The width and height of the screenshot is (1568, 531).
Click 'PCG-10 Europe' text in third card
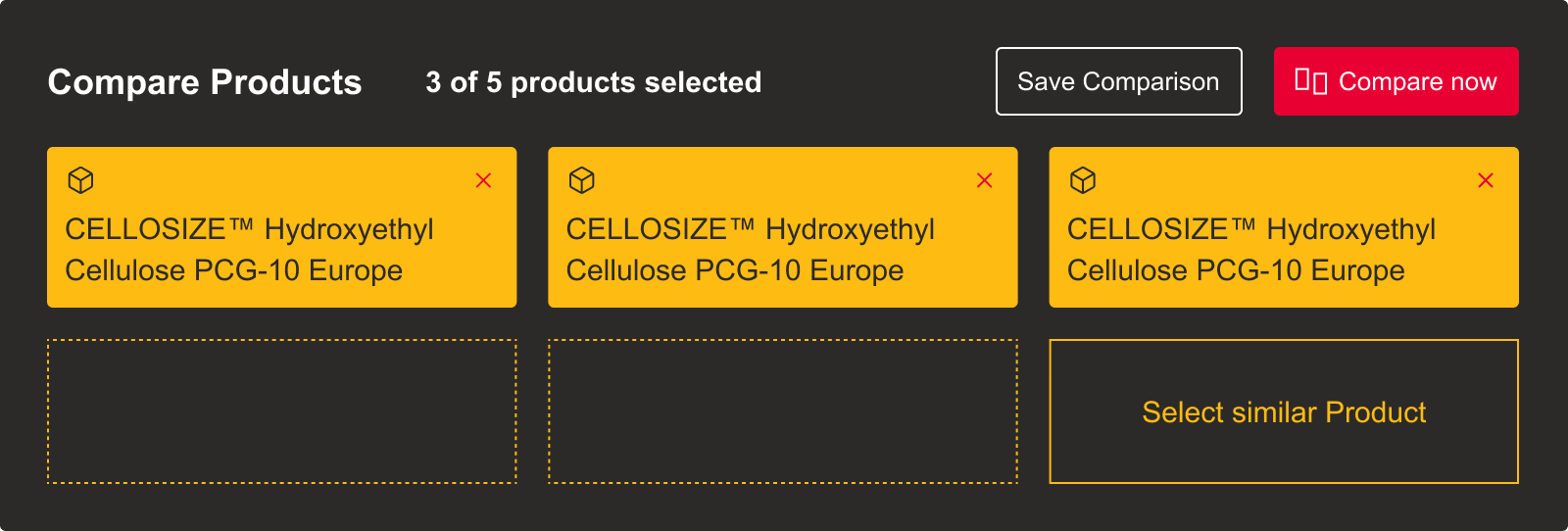pyautogui.click(x=1300, y=270)
